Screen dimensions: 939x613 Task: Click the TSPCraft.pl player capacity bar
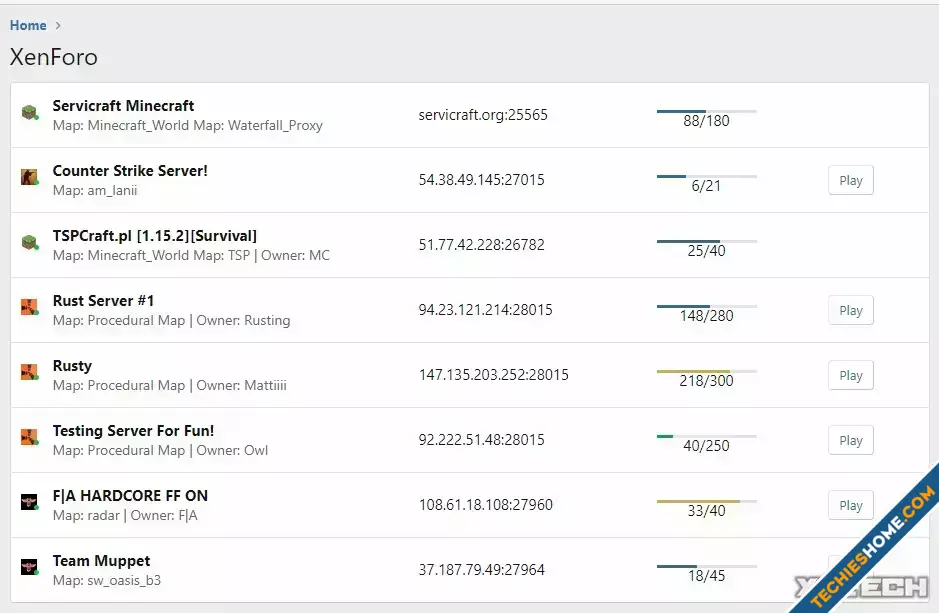[707, 241]
